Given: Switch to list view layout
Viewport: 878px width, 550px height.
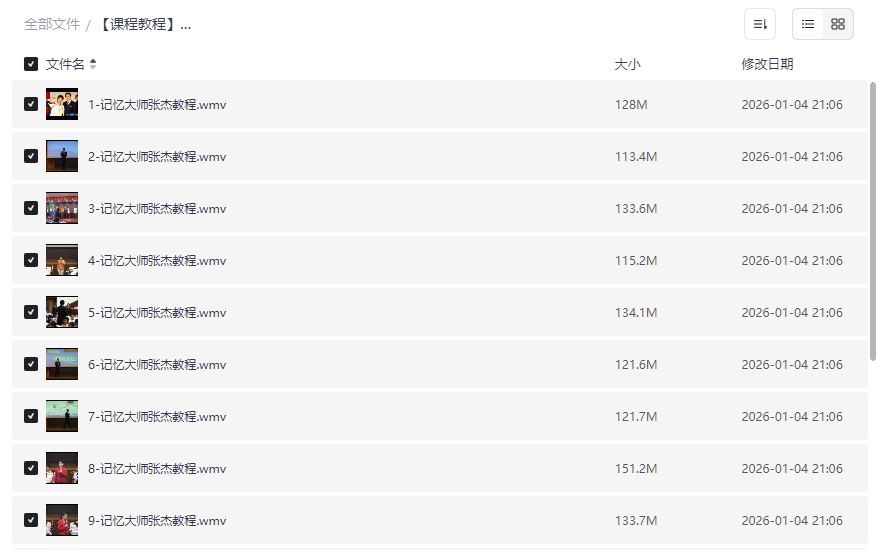Looking at the screenshot, I should [x=808, y=24].
